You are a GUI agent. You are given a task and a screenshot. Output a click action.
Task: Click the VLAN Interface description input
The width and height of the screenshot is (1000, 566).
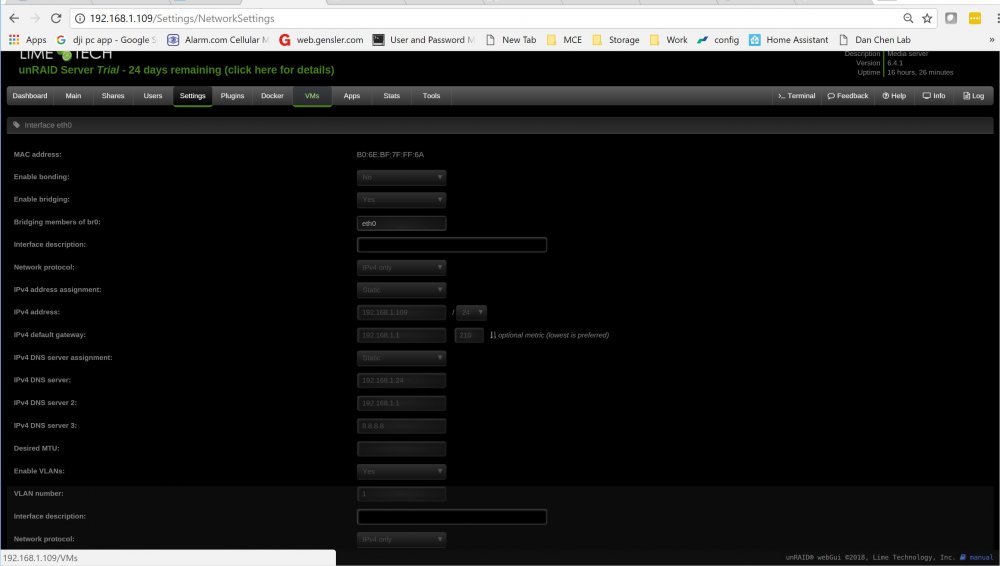(452, 517)
